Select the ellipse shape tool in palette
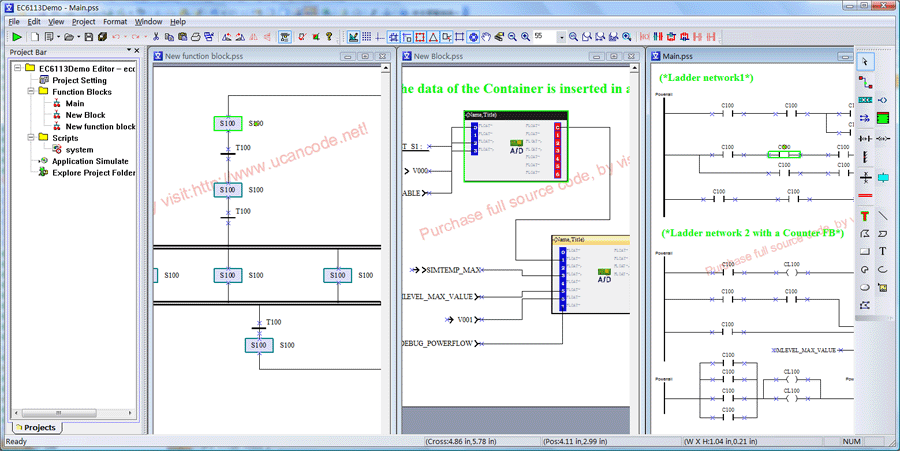 866,287
